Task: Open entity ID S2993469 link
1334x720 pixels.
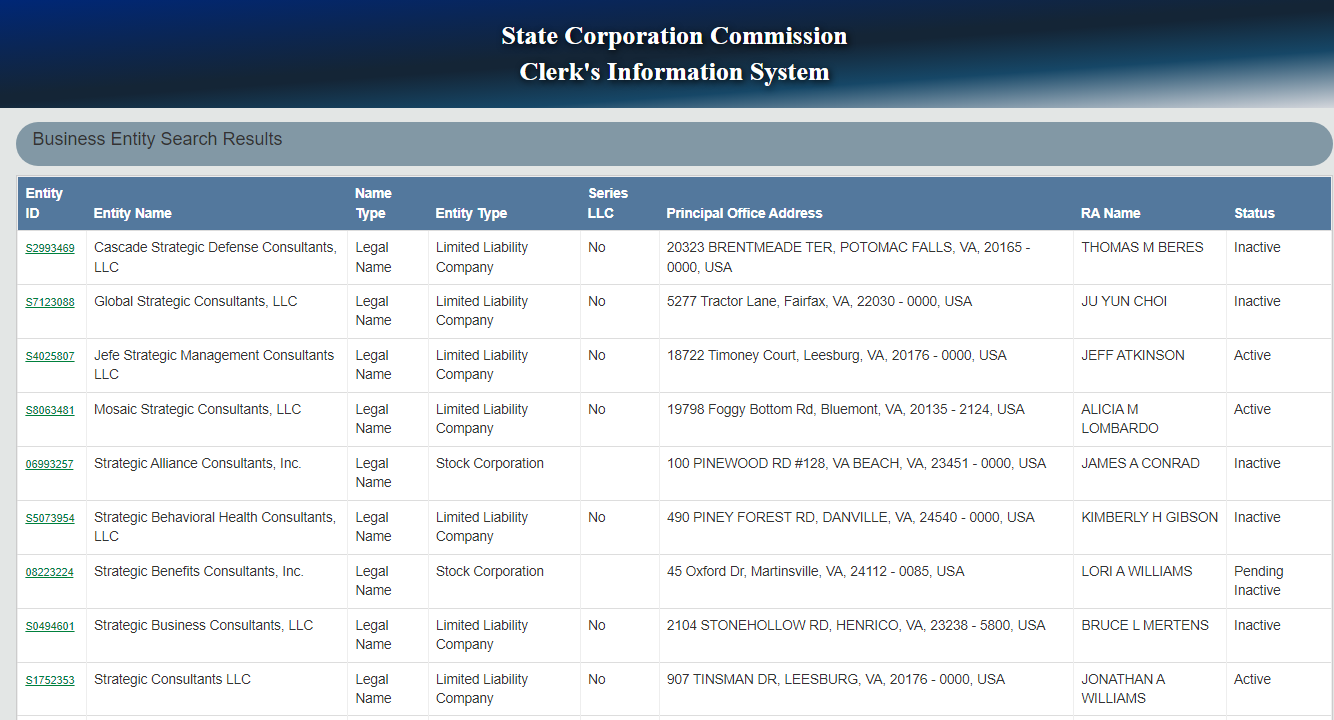Action: pos(50,248)
